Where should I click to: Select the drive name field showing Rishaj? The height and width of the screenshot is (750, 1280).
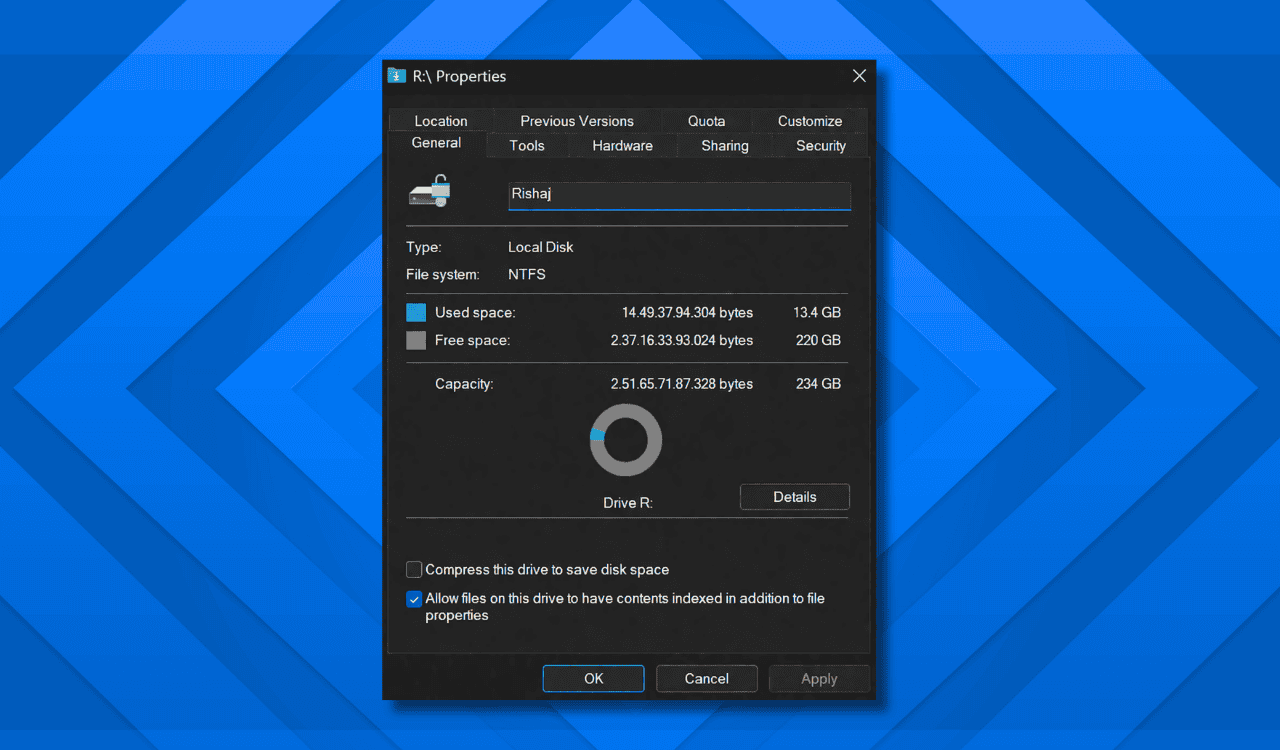tap(678, 194)
